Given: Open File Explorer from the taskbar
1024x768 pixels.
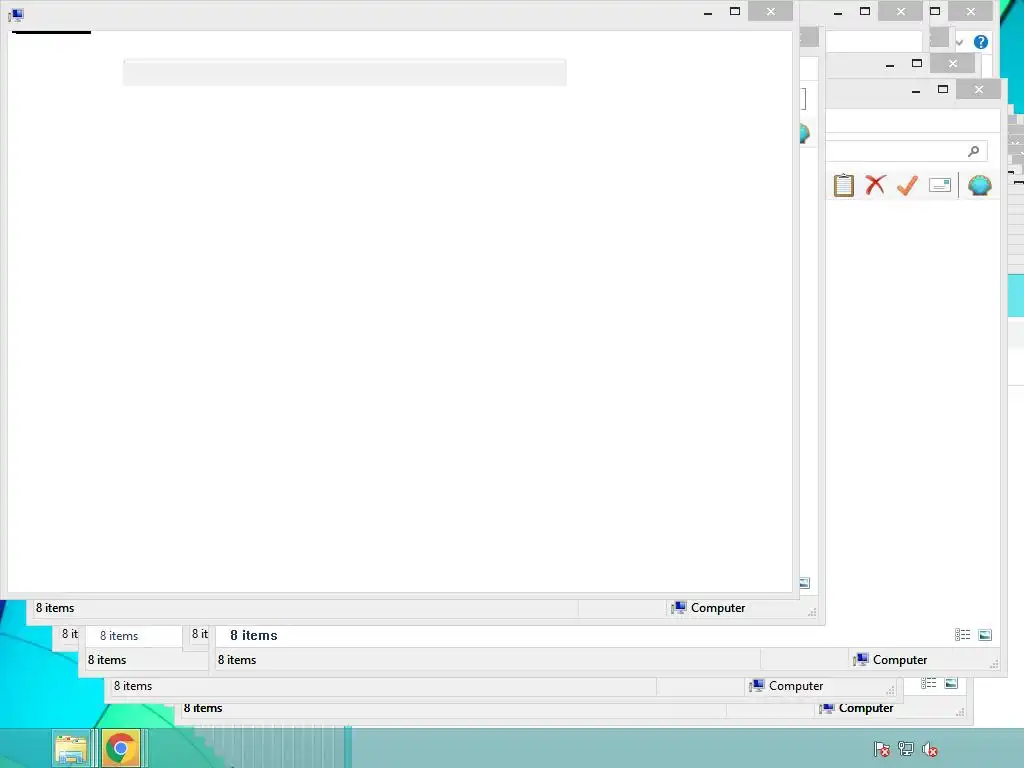Looking at the screenshot, I should click(71, 748).
